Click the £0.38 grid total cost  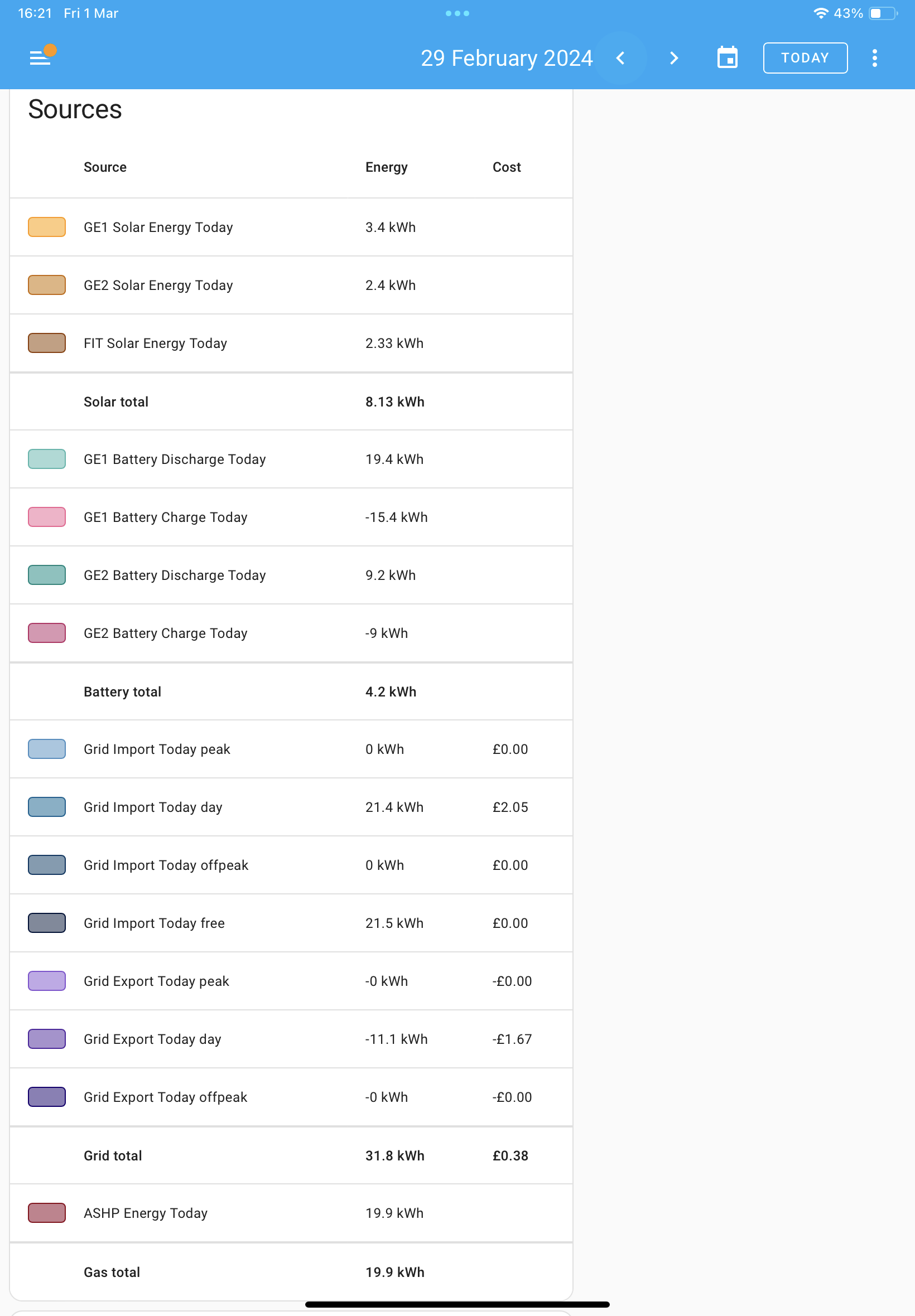(511, 1155)
